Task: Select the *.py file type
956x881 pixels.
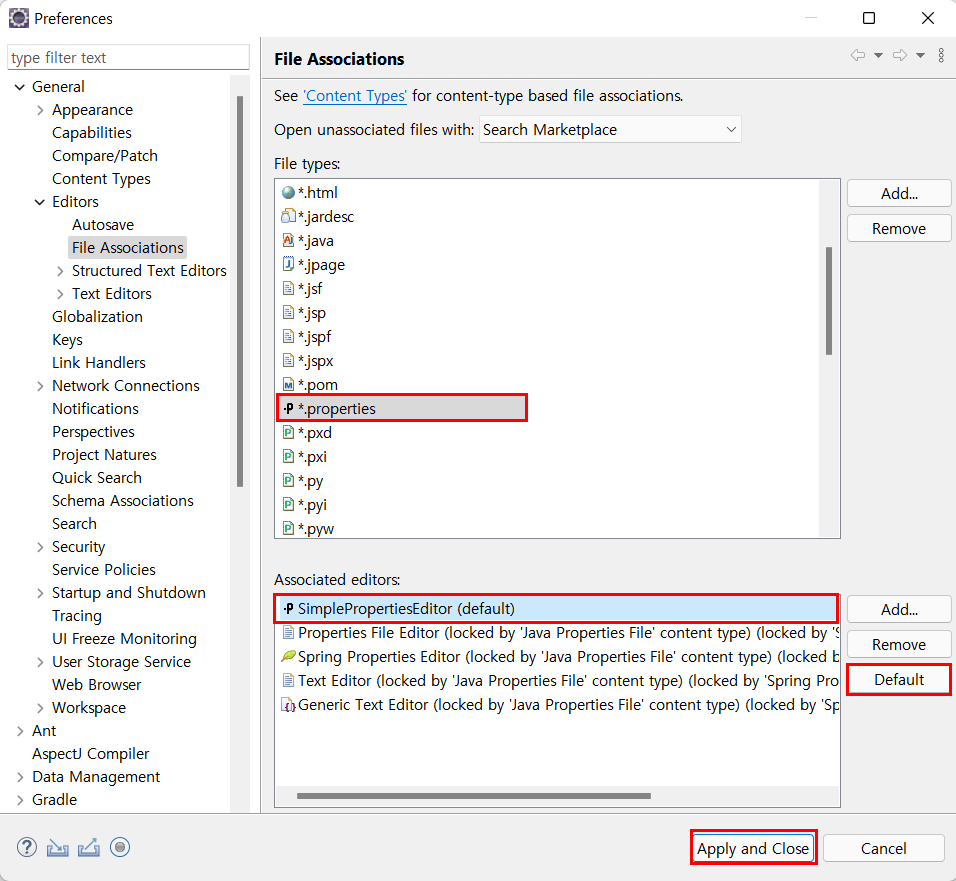Action: click(x=310, y=481)
